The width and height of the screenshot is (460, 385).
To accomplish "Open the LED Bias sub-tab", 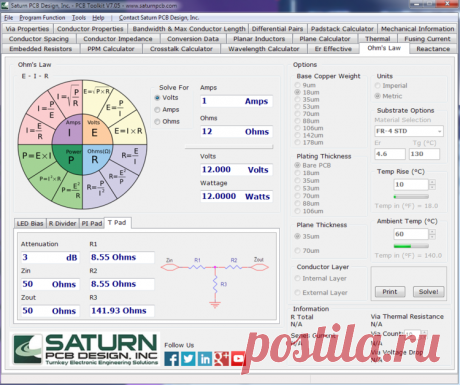I will point(30,223).
